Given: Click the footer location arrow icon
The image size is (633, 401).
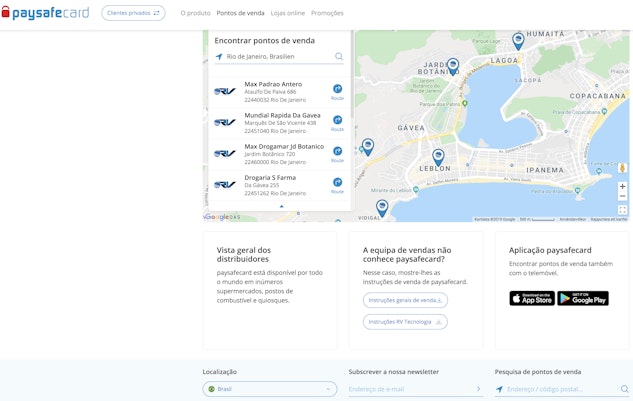Looking at the screenshot, I should (x=499, y=389).
